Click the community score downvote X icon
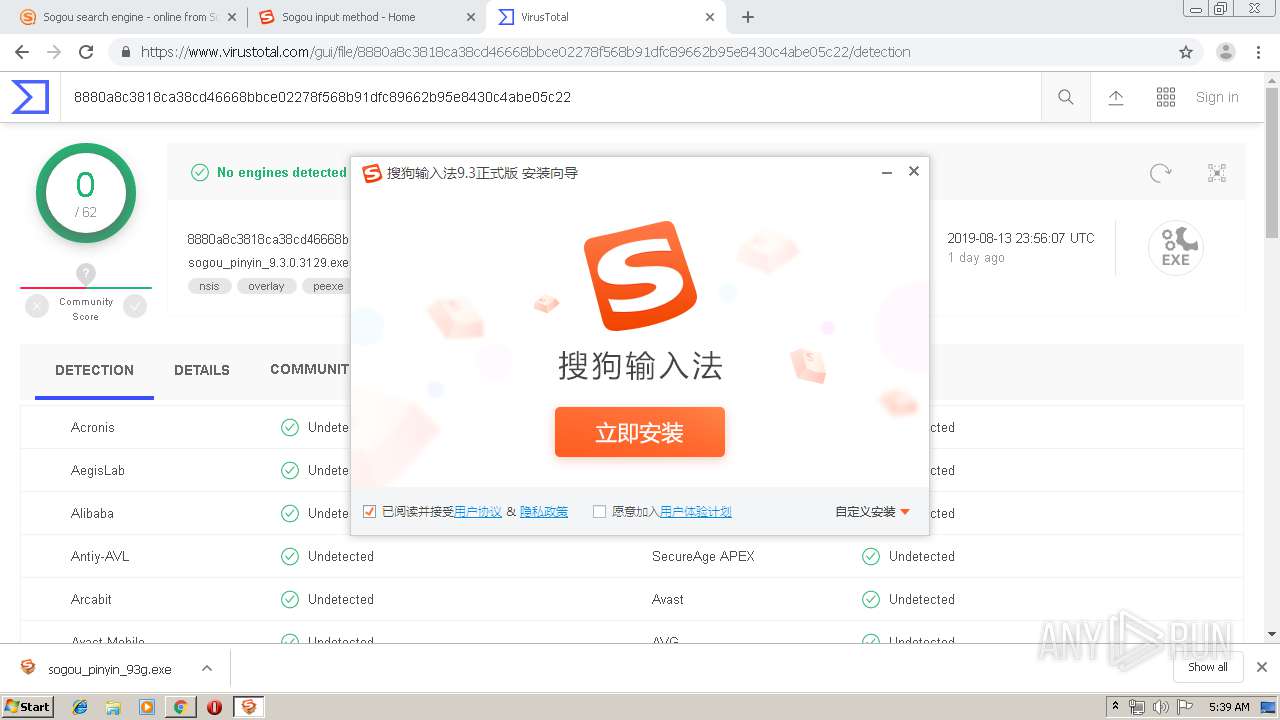1280x720 pixels. coord(37,307)
